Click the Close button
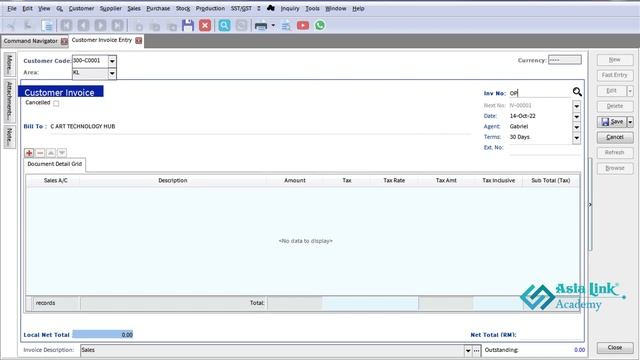The height and width of the screenshot is (360, 640). click(x=615, y=348)
